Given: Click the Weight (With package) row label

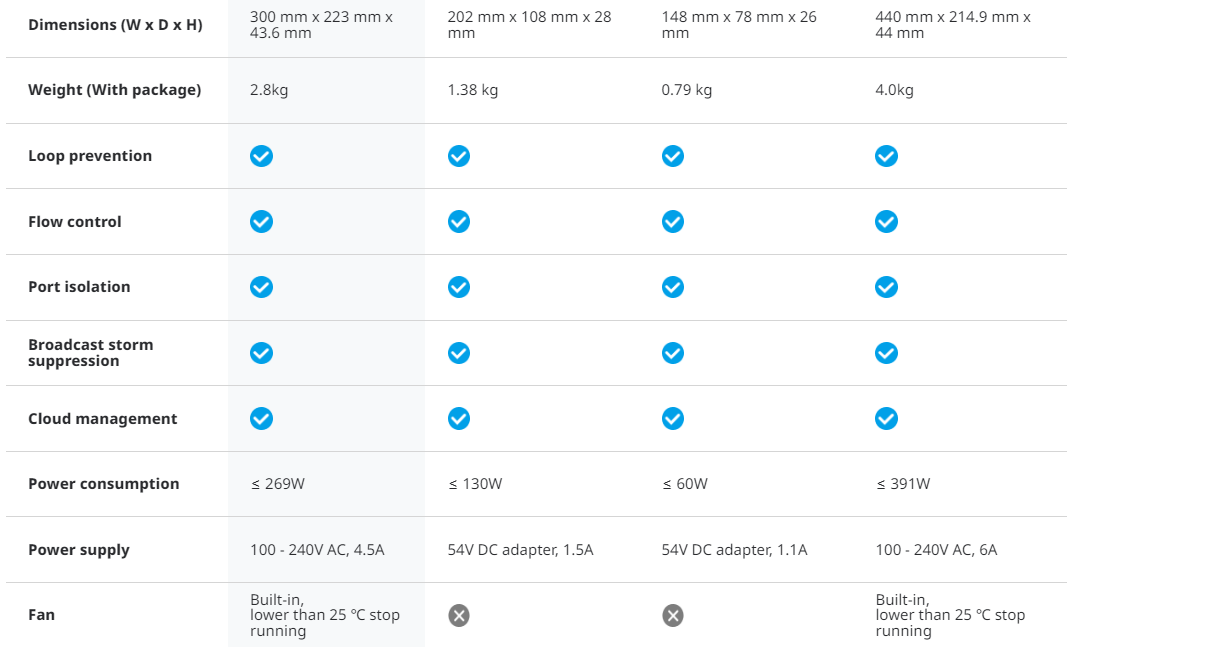Looking at the screenshot, I should click(114, 90).
